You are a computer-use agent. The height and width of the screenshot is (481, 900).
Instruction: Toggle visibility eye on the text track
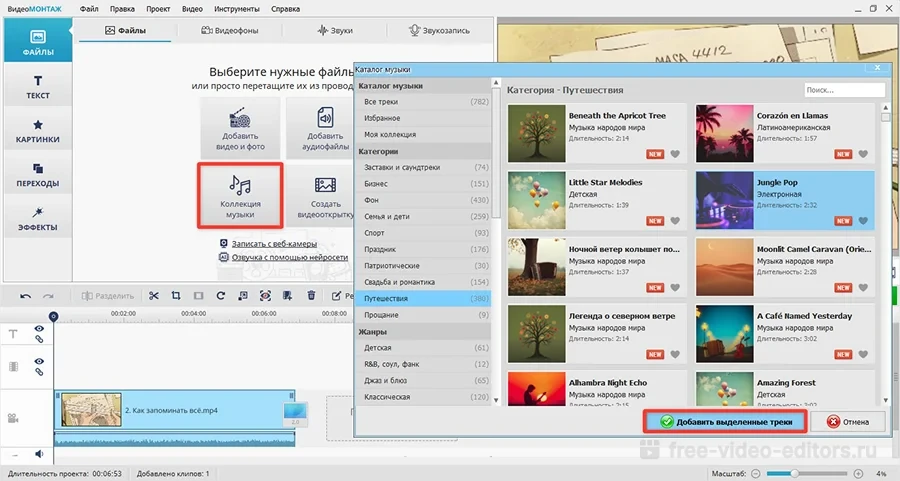coord(40,329)
